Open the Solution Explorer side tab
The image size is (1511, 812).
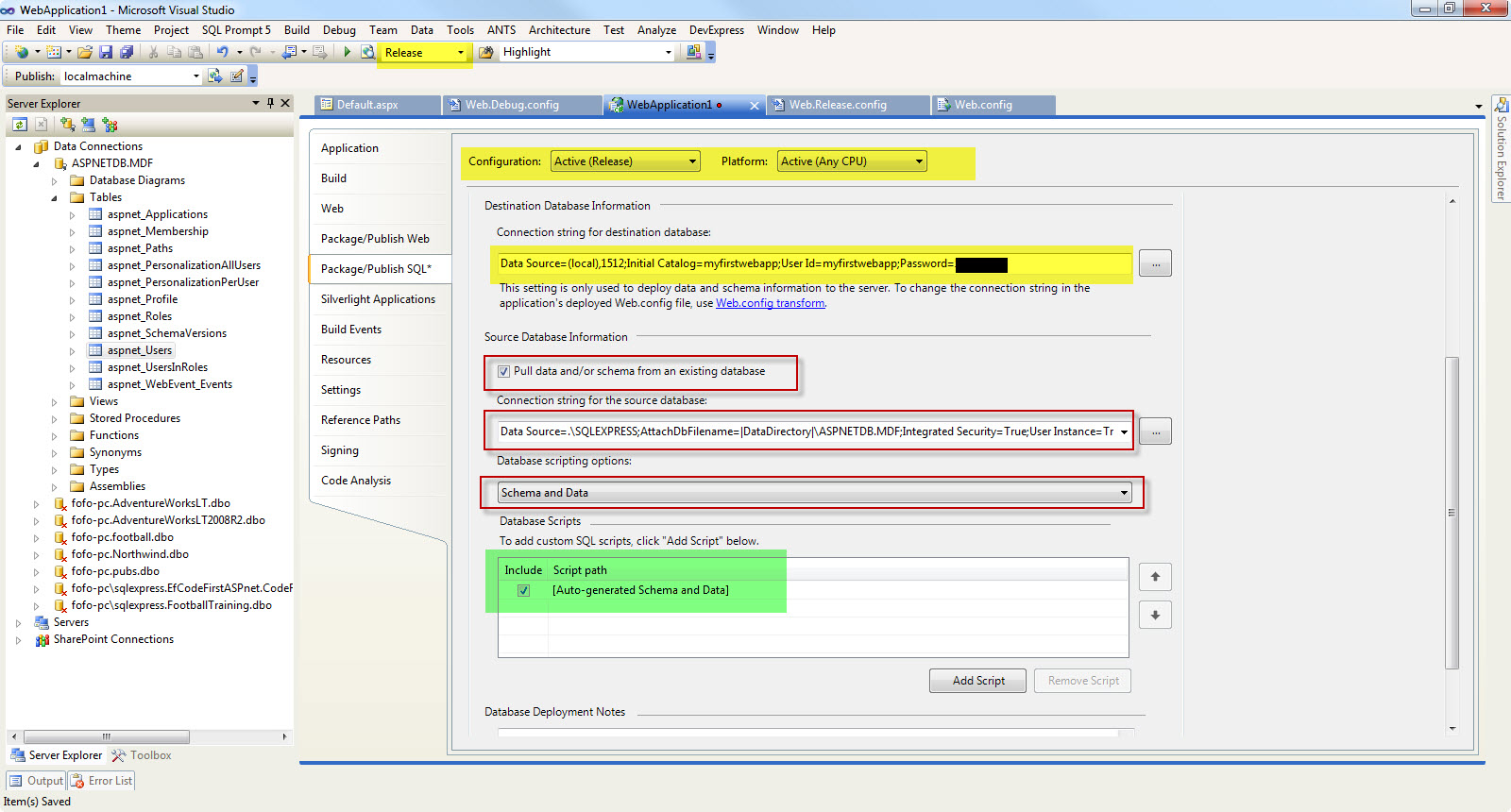tap(1501, 147)
